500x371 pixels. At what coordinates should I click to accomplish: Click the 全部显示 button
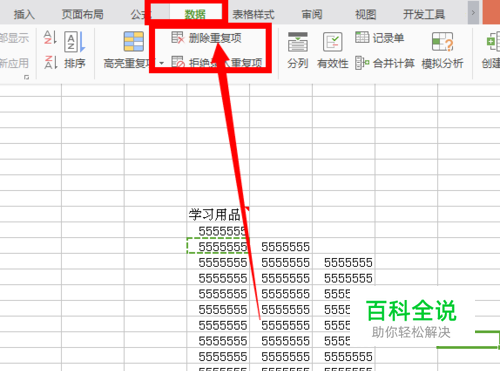pos(14,38)
